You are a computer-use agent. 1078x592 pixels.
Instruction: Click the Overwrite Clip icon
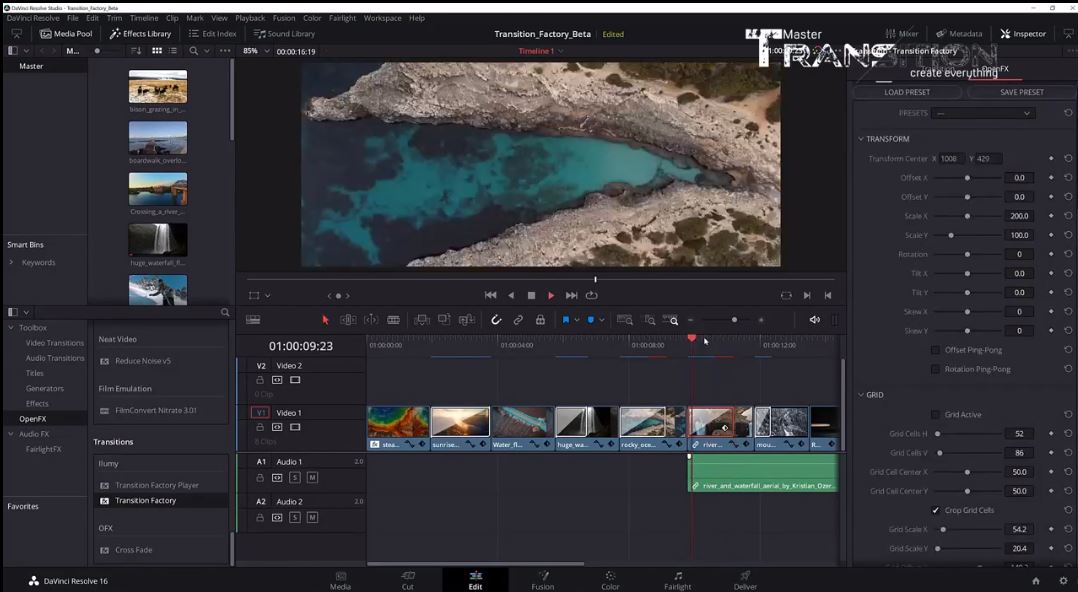pyautogui.click(x=444, y=320)
